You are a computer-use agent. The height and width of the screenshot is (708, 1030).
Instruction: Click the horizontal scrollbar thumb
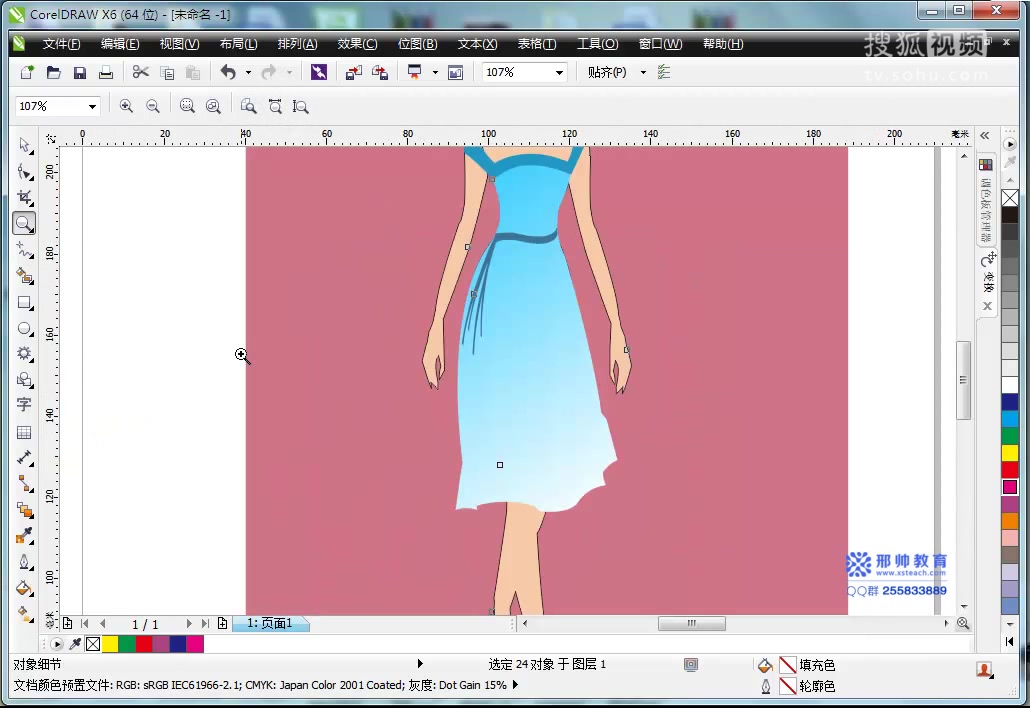tap(691, 623)
